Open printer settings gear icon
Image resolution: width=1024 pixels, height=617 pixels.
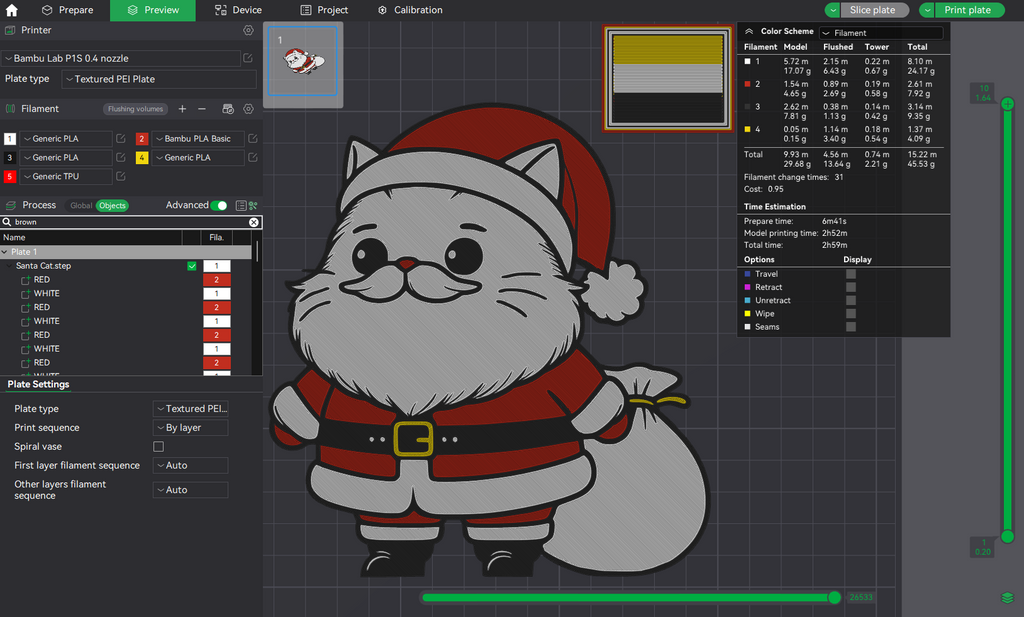point(248,30)
